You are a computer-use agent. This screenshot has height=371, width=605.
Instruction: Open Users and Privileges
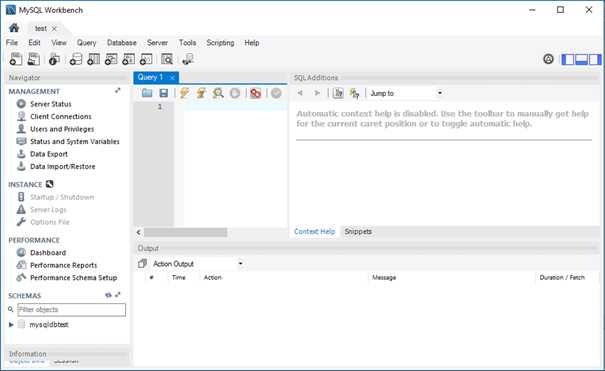(x=62, y=129)
